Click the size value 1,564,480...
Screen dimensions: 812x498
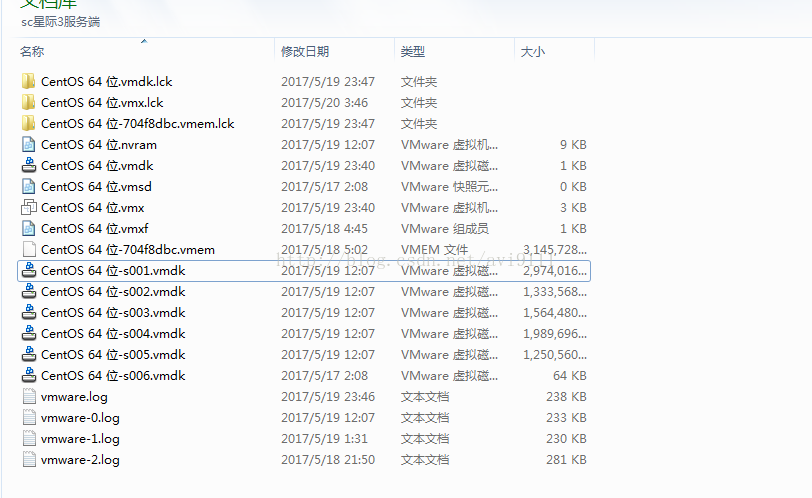(555, 313)
